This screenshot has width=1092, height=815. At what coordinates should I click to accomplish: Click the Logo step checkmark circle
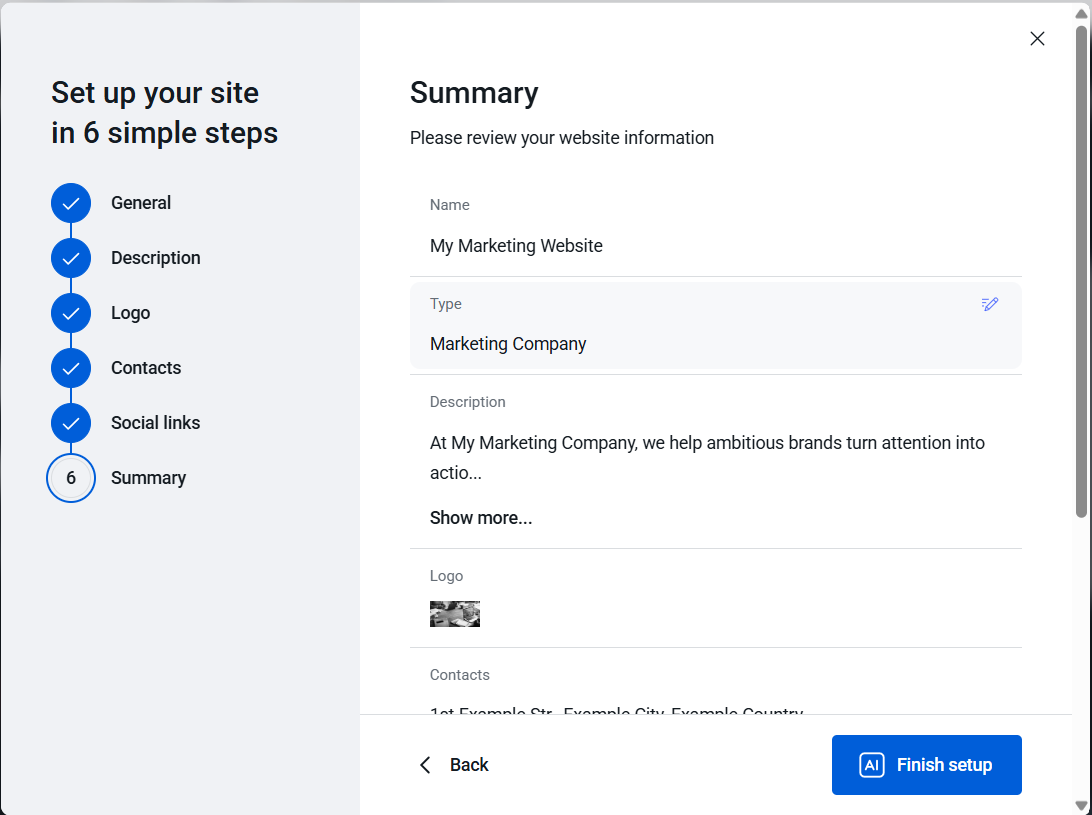pos(71,313)
